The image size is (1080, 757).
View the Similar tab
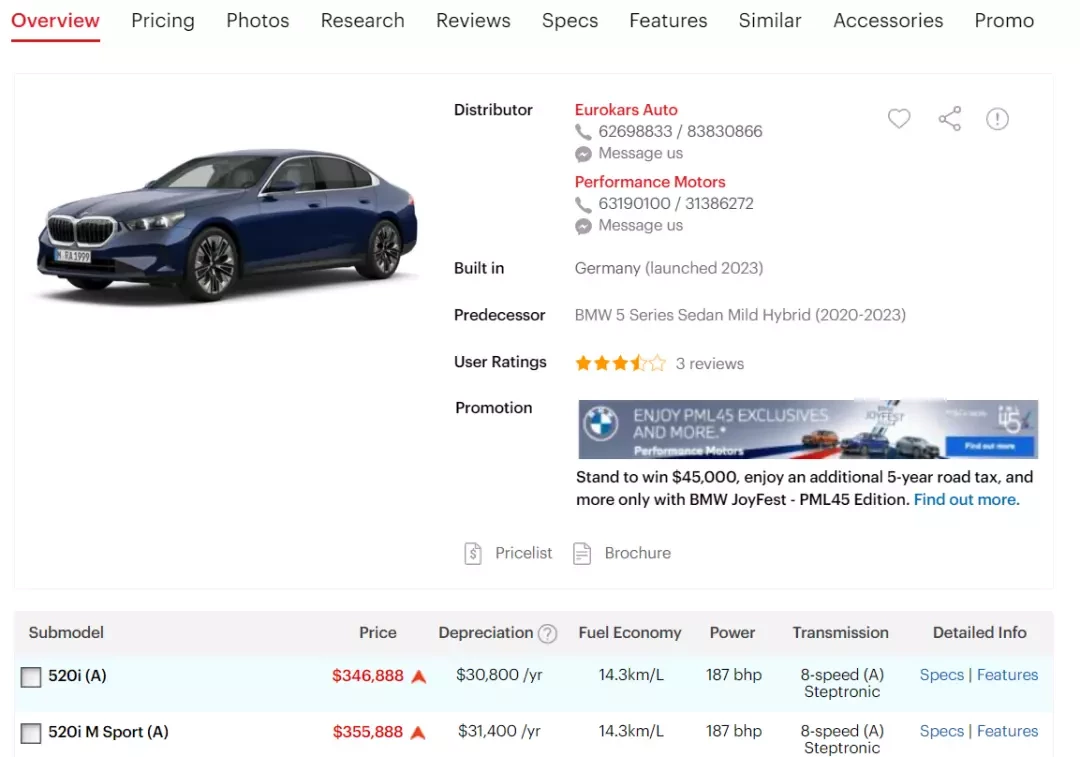tap(770, 21)
